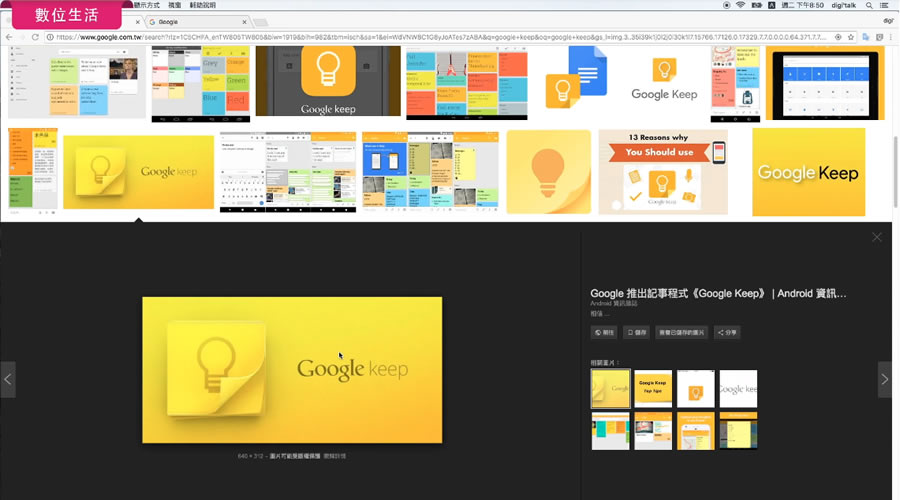Viewport: 900px width, 500px height.
Task: Open the 輔助說明 (Help) menu
Action: (210, 6)
